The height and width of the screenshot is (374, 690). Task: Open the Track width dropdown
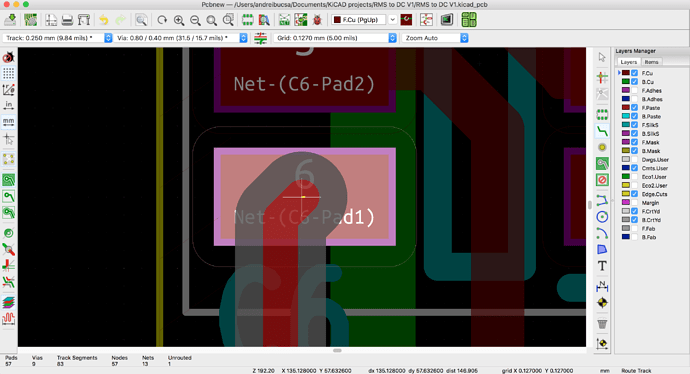[58, 38]
